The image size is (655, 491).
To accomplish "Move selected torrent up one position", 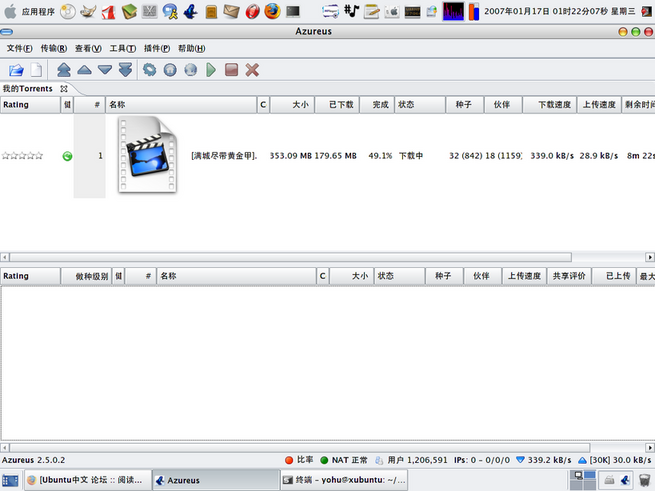I will [x=84, y=70].
